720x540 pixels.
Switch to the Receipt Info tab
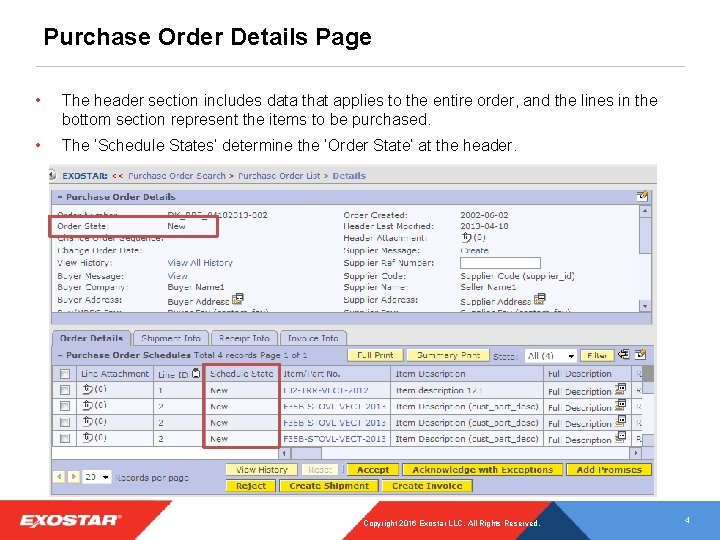[x=244, y=338]
